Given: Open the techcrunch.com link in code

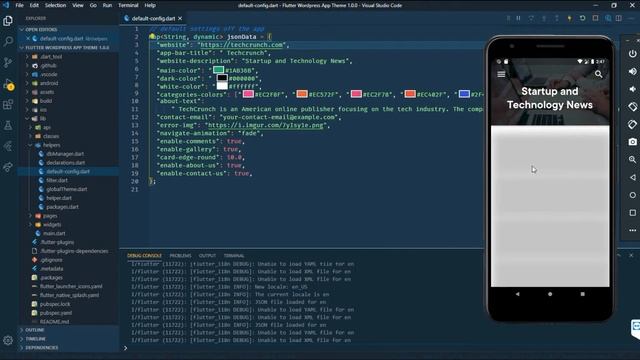Looking at the screenshot, I should (x=241, y=45).
